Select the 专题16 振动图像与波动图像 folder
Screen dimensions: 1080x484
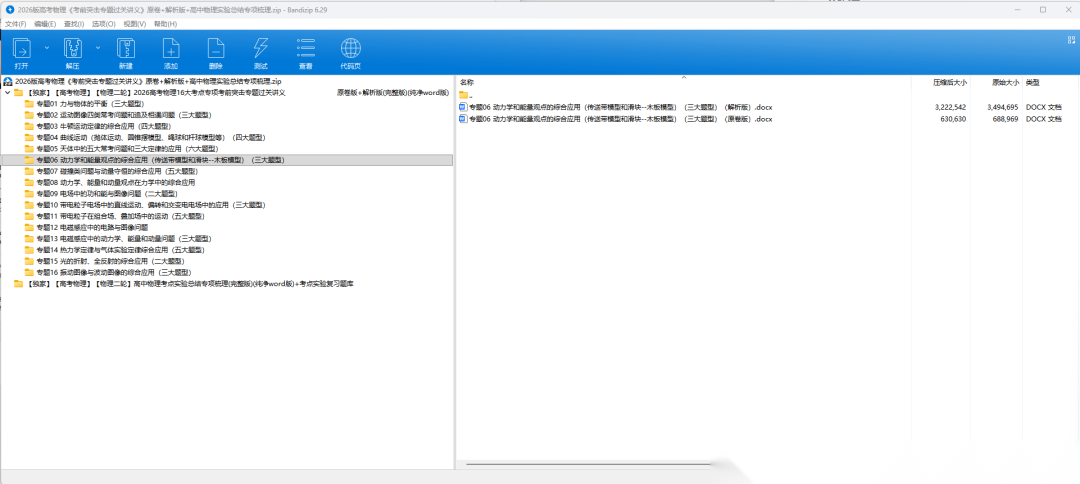(x=113, y=272)
